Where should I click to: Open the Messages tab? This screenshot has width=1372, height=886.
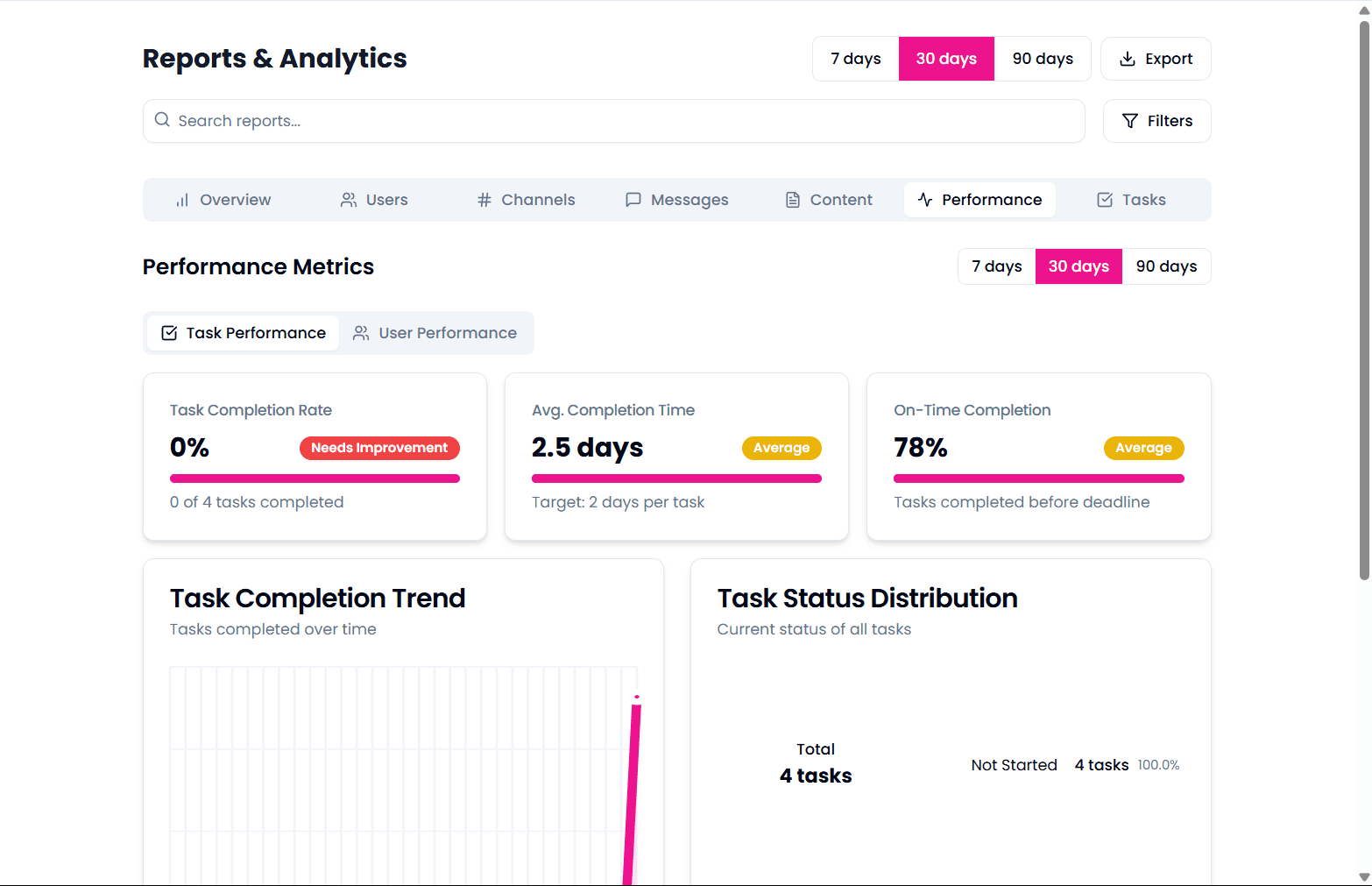(676, 200)
